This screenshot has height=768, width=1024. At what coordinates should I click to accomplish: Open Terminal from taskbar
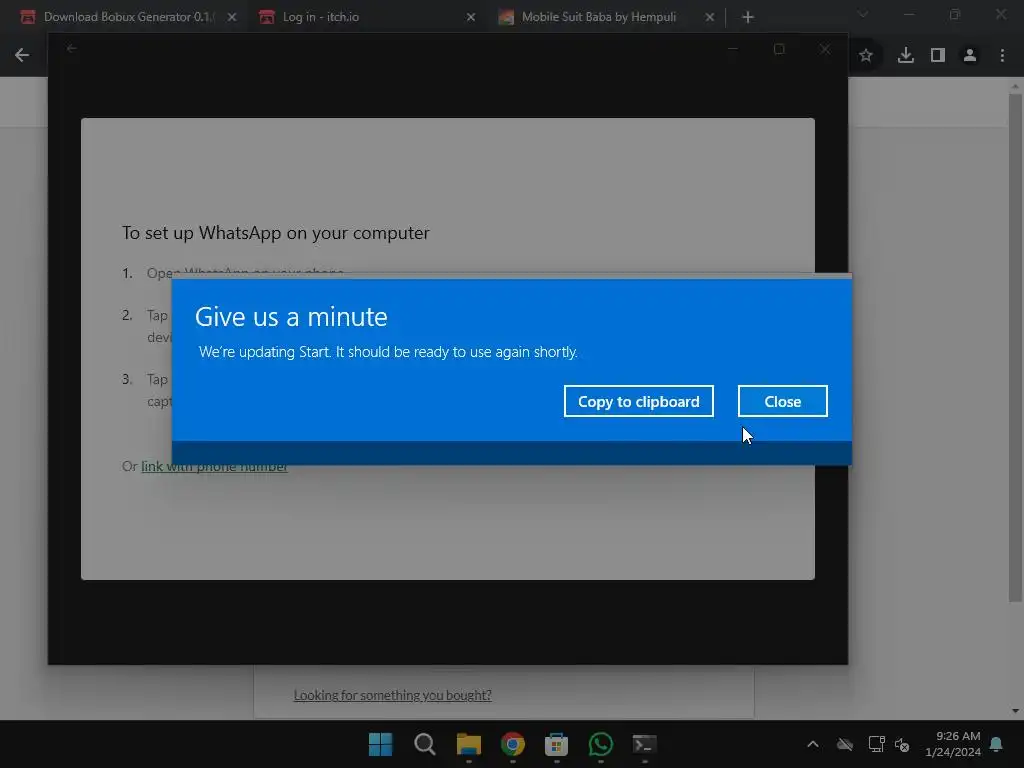click(x=645, y=744)
